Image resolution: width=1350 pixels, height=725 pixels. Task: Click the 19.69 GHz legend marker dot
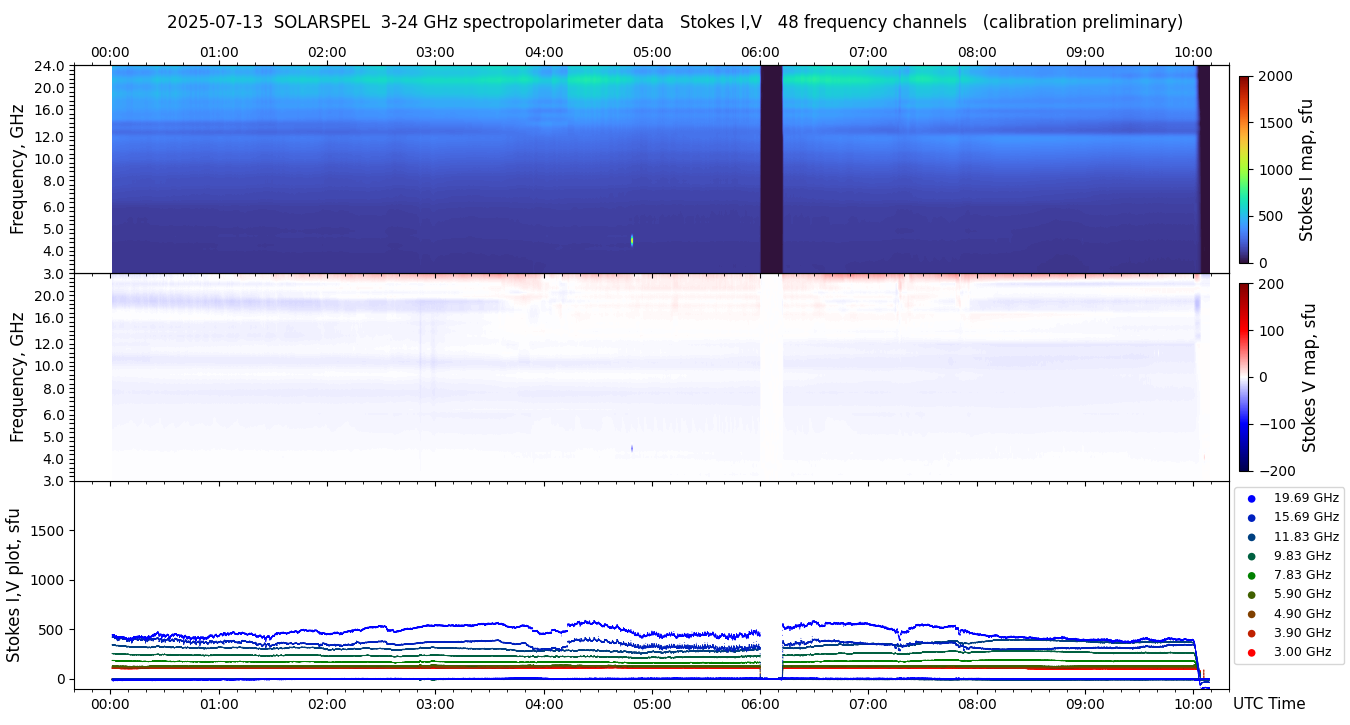point(1251,498)
